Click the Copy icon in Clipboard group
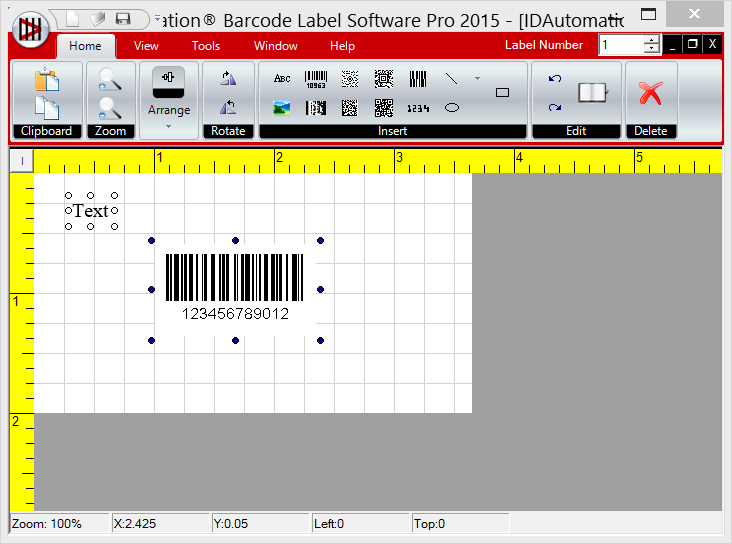Viewport: 732px width, 544px height. 47,108
